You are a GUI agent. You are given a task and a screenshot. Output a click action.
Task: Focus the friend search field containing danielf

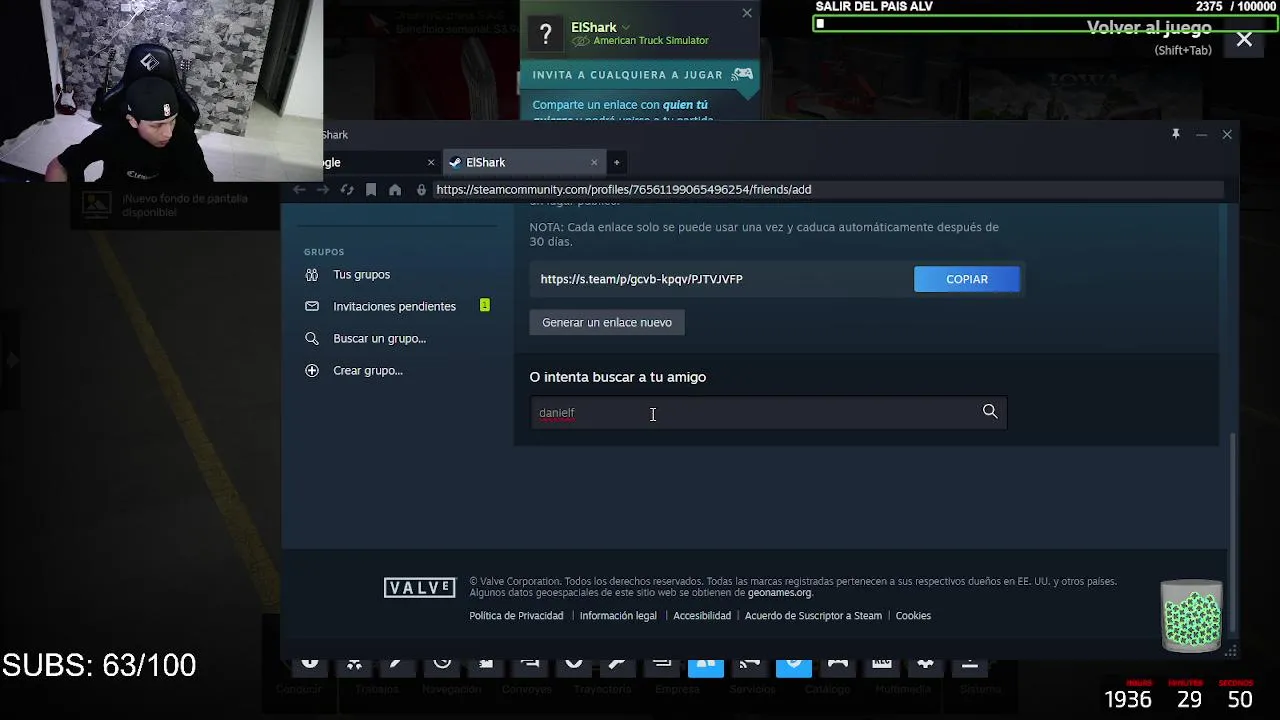tap(768, 412)
